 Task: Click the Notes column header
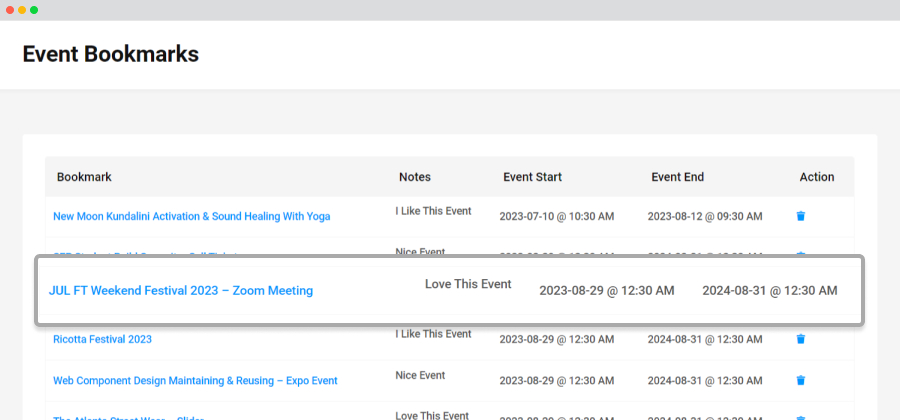tap(415, 177)
